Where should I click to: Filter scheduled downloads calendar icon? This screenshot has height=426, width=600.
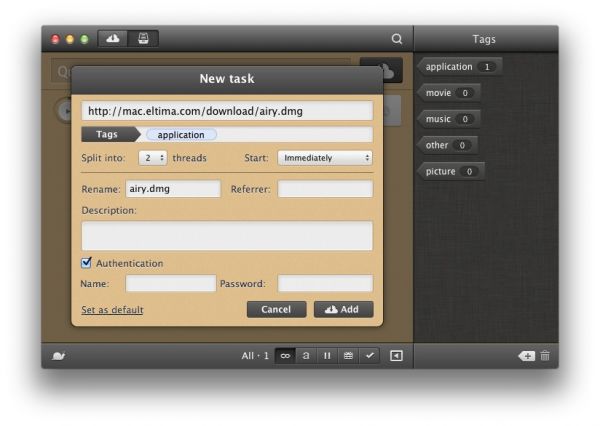(348, 356)
